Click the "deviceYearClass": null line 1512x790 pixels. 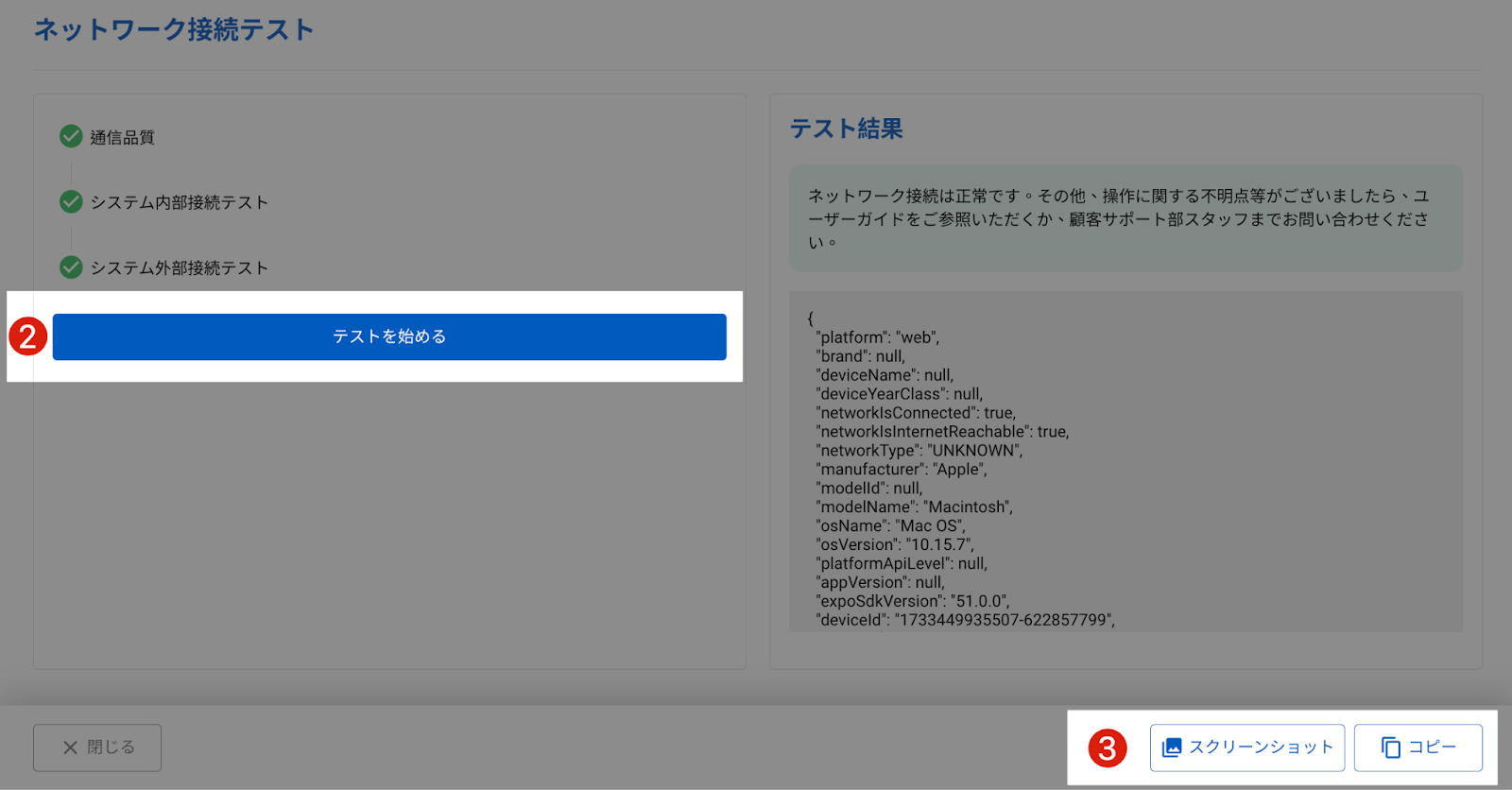[900, 394]
